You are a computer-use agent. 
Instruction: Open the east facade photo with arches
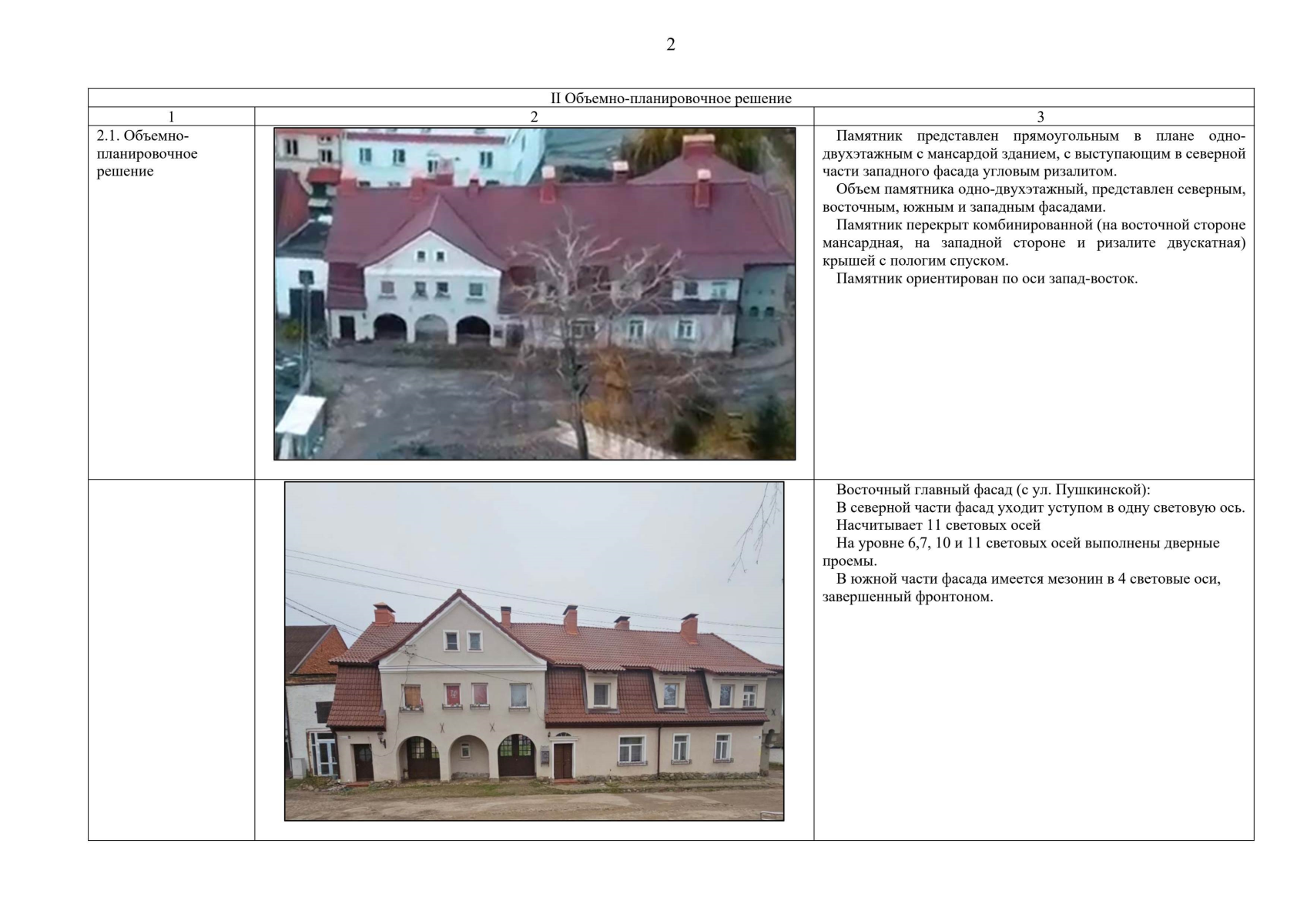point(535,651)
